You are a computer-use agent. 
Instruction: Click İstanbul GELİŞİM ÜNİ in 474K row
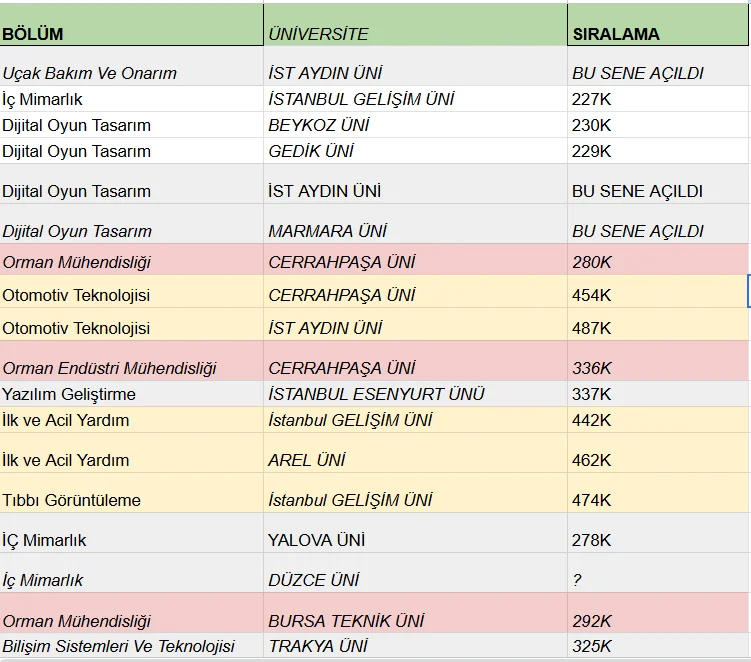415,493
